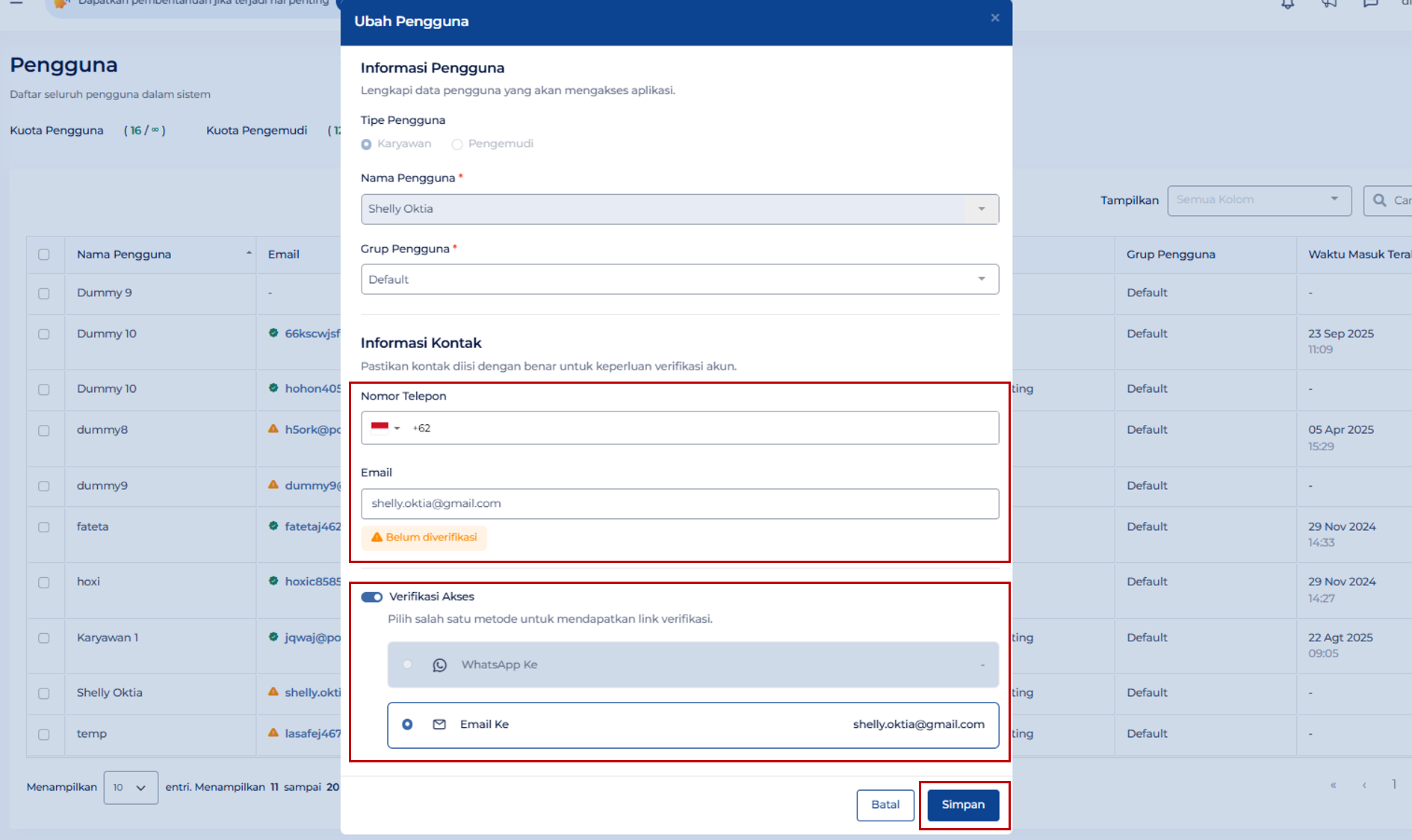Click the notification bell icon
1412x840 pixels.
(x=1287, y=4)
